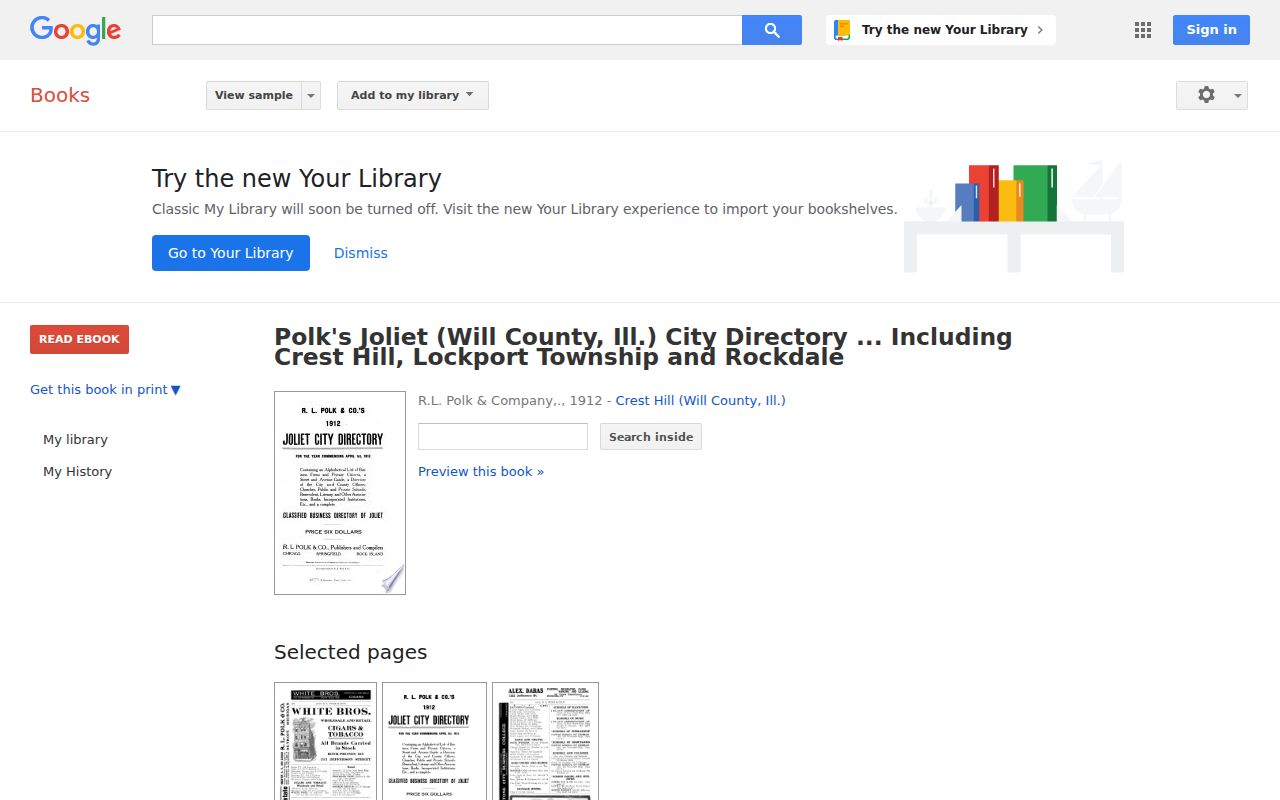
Task: Open My library in the sidebar
Action: pos(75,440)
